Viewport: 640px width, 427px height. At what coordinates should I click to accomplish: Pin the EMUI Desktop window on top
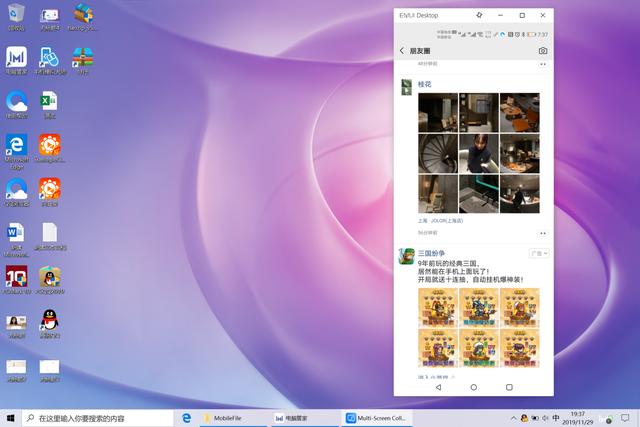479,15
